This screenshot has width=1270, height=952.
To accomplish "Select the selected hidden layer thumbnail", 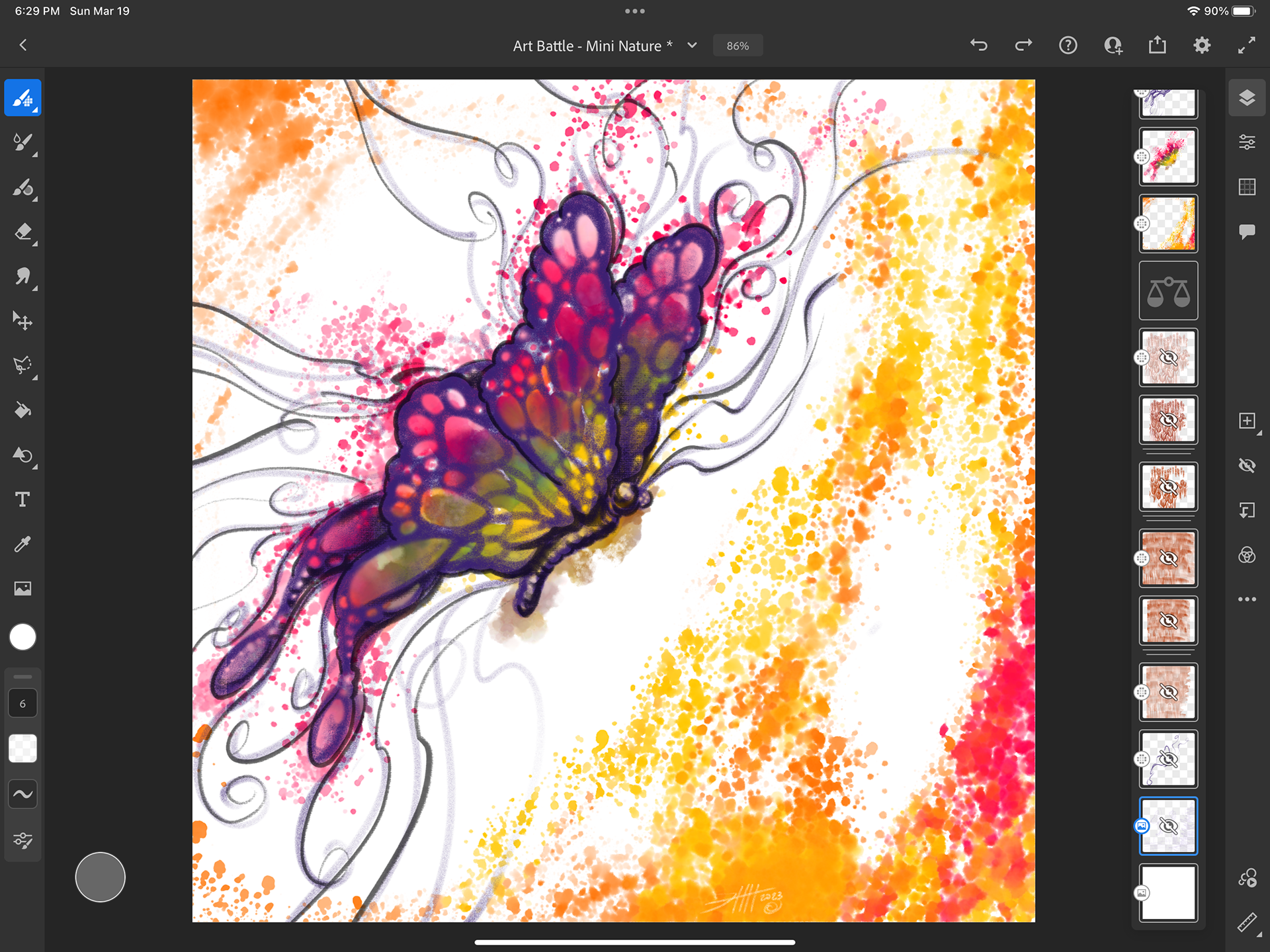I will [1168, 826].
